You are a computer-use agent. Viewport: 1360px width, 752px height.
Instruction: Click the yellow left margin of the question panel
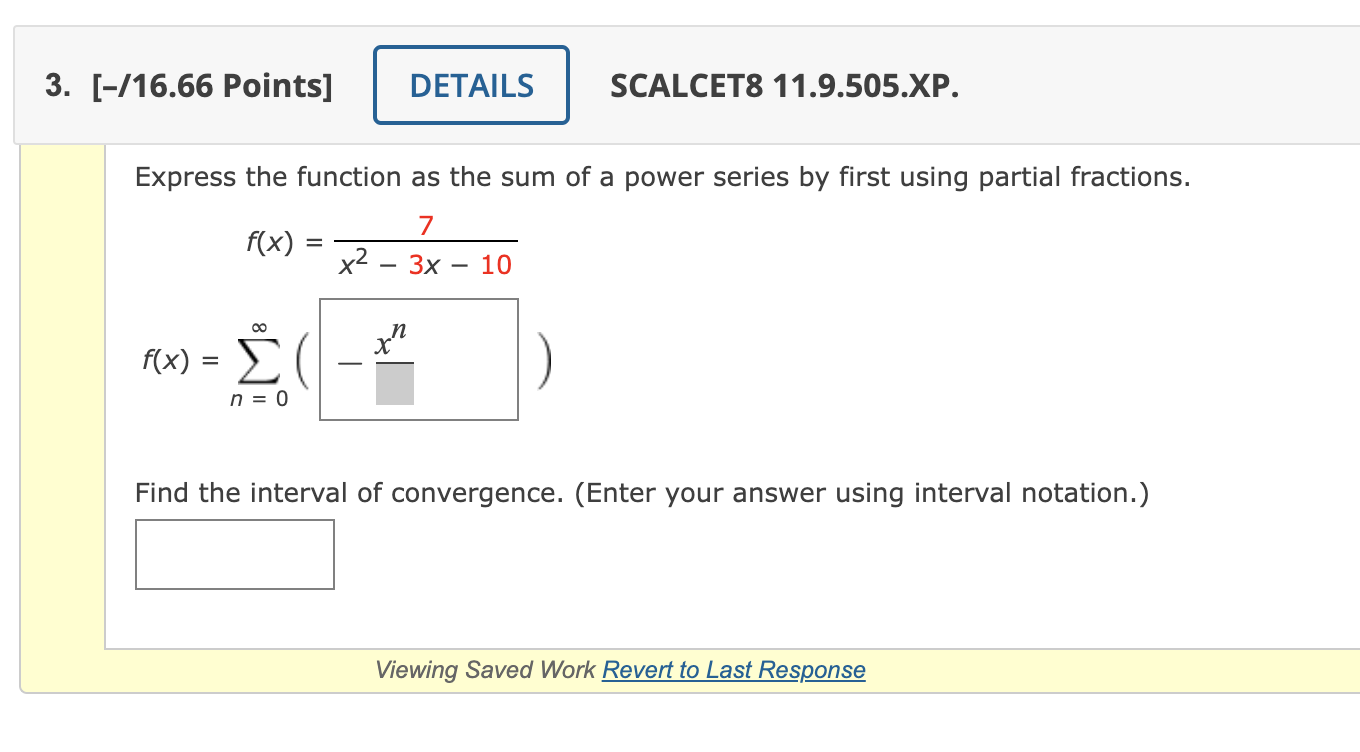(x=60, y=400)
